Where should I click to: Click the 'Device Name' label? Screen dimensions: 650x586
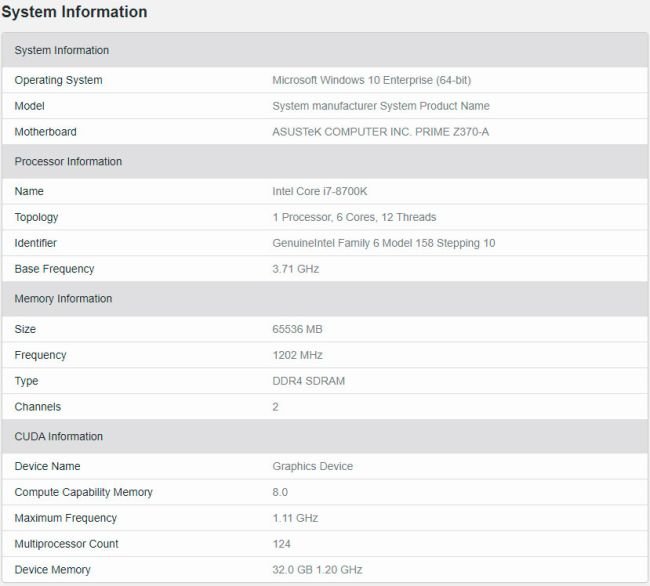tap(48, 466)
